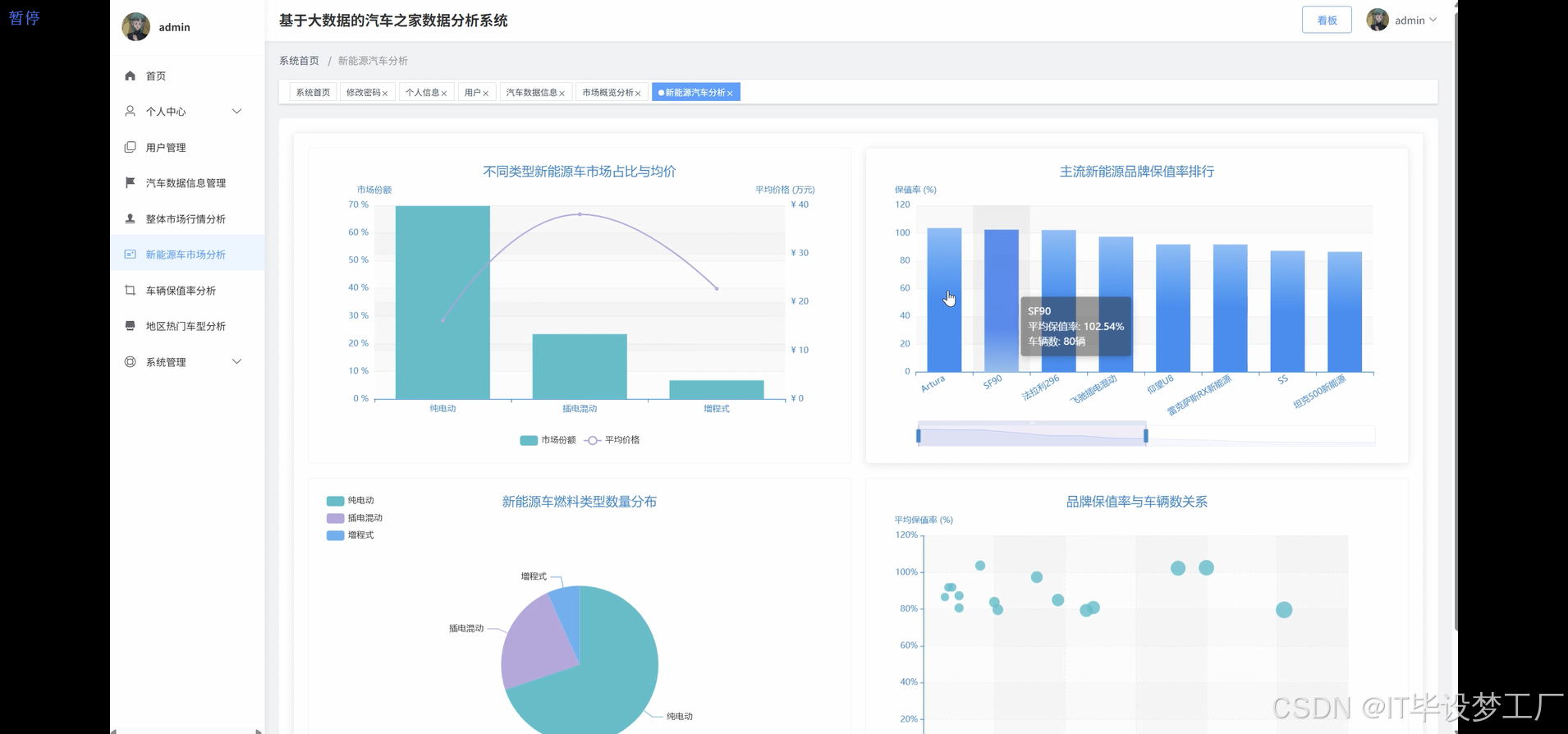1568x734 pixels.
Task: Close the 修改密码 tab
Action: coord(385,94)
